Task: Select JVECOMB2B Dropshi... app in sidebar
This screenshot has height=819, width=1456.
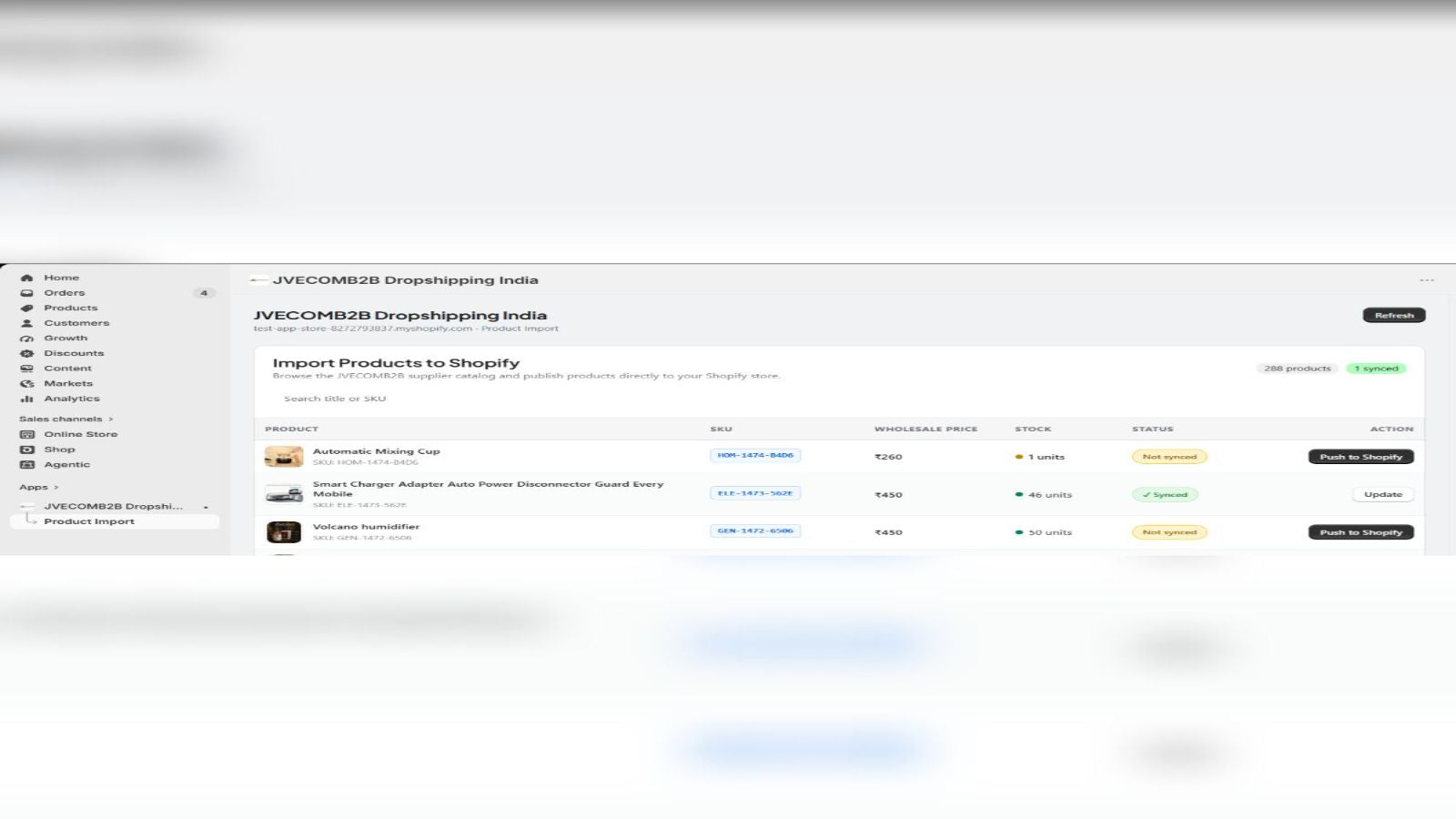Action: [115, 506]
